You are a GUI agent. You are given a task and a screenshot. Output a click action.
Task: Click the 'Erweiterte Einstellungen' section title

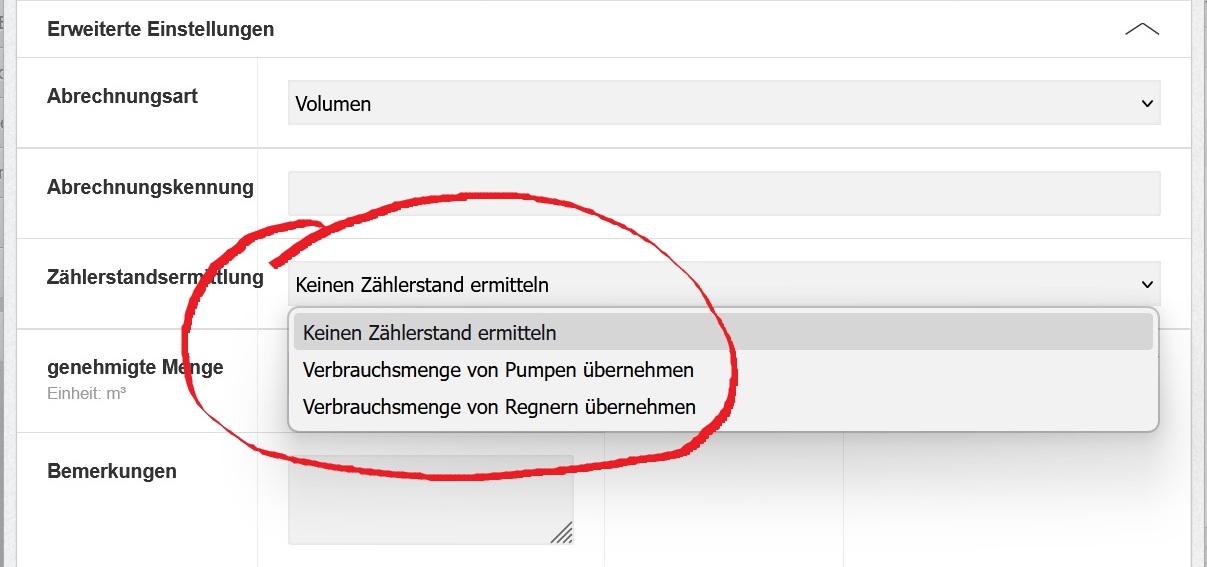click(160, 29)
